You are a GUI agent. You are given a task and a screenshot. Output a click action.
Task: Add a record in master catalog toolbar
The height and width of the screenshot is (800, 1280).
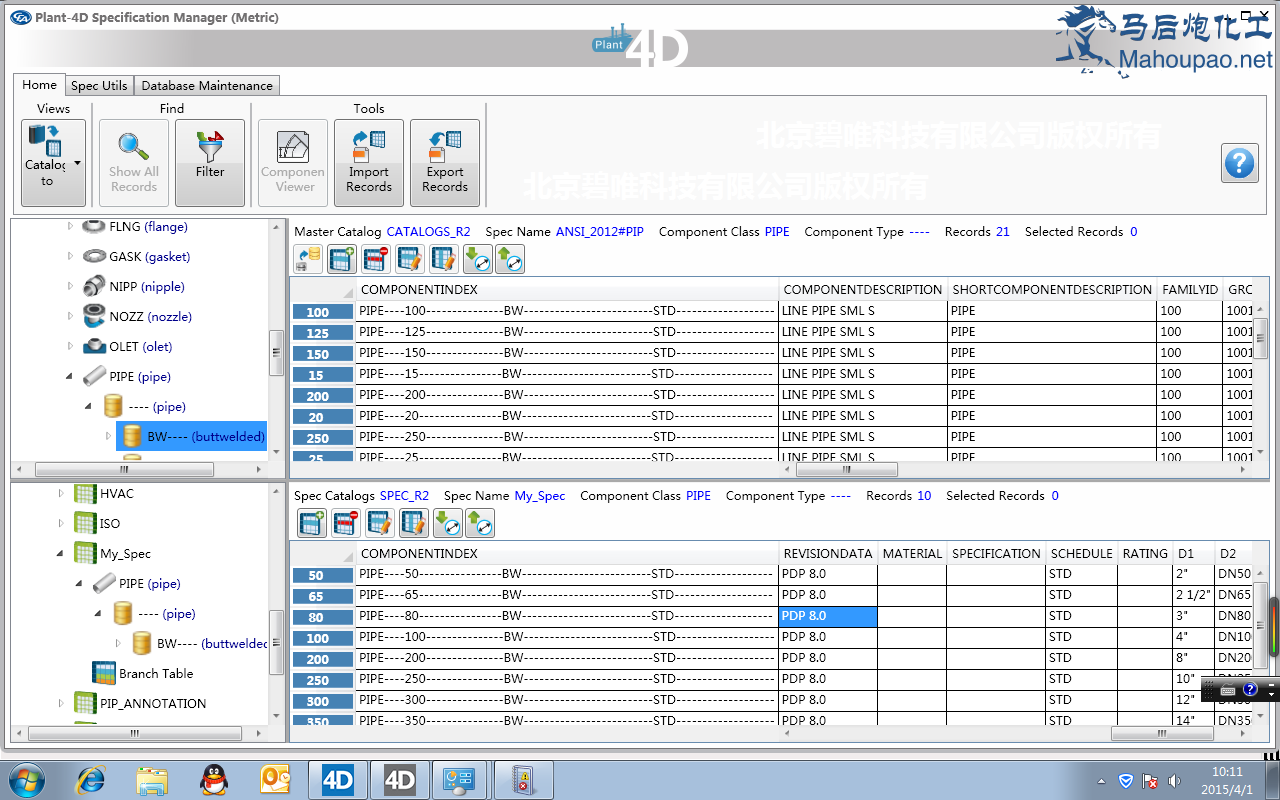343,260
